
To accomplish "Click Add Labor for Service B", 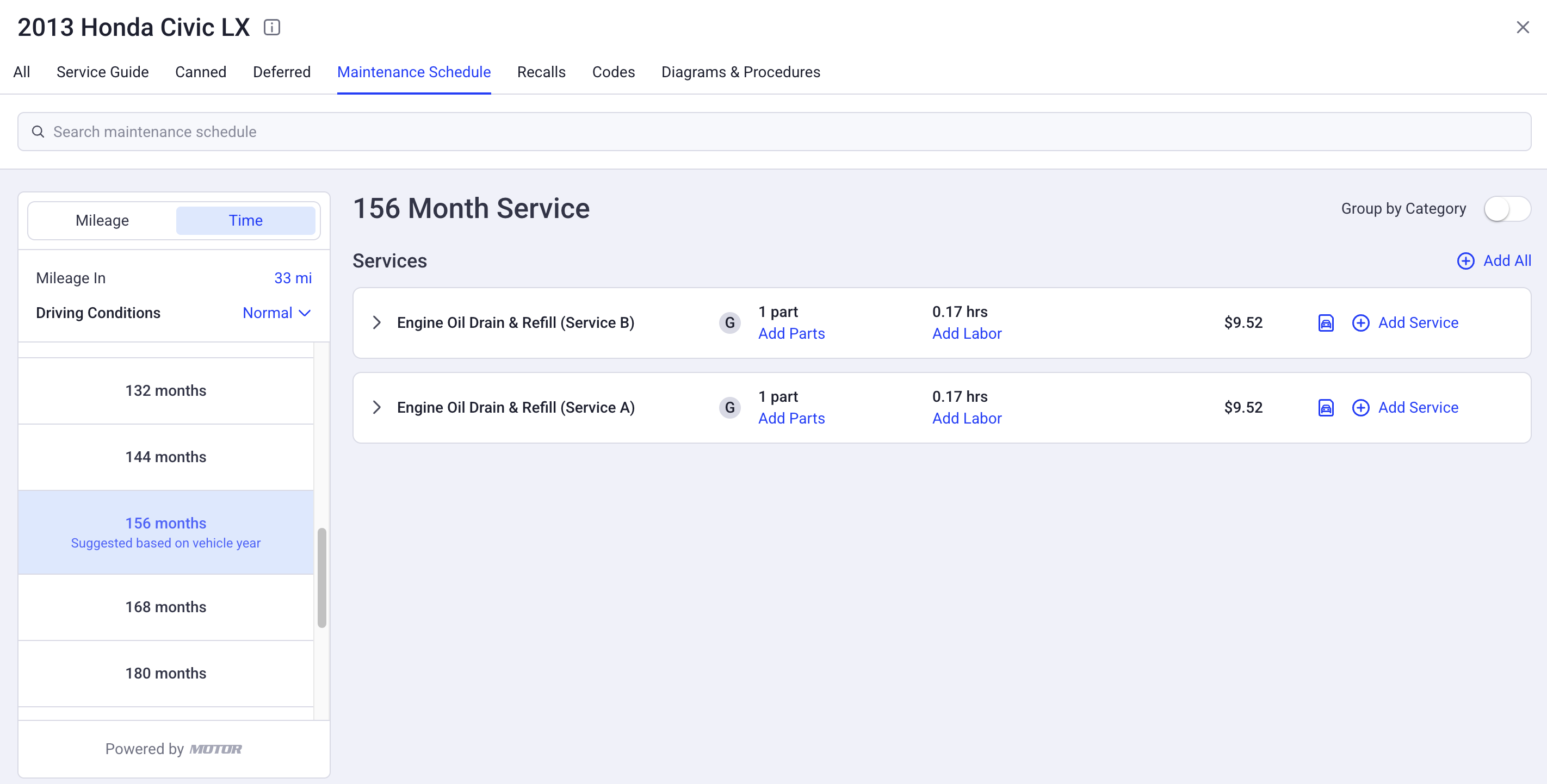I will (x=966, y=334).
